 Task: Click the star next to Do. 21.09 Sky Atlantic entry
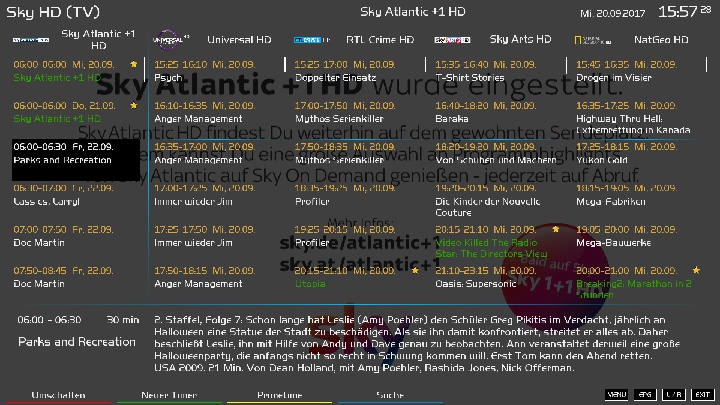tap(134, 106)
